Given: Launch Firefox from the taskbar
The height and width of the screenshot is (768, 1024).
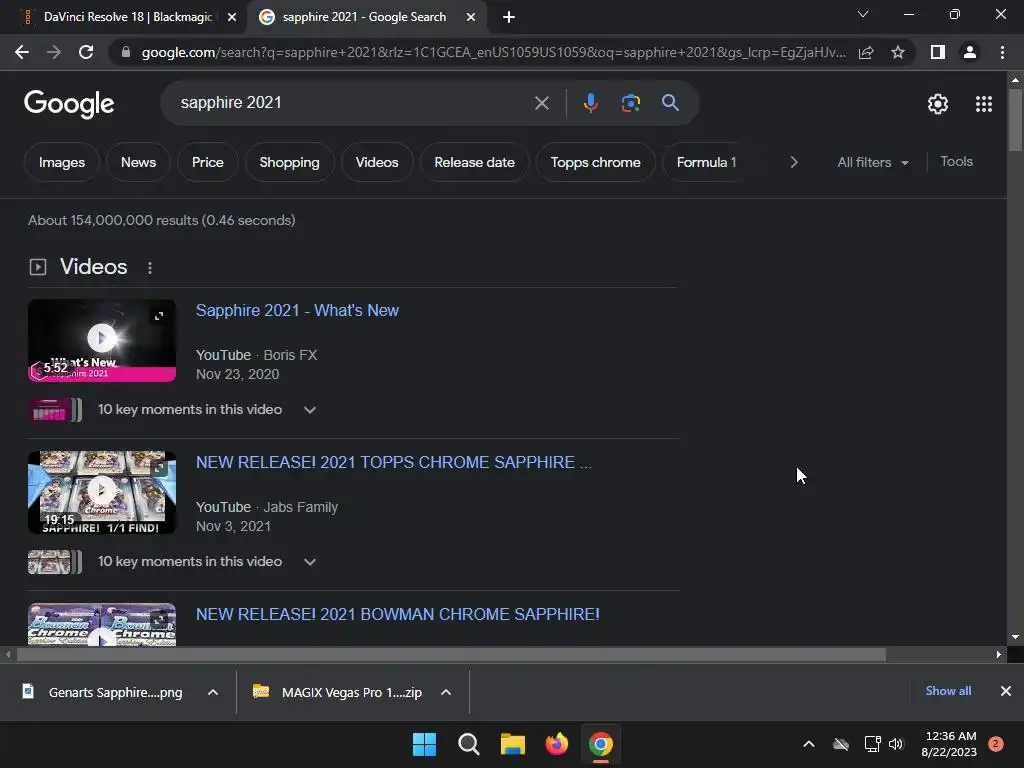Looking at the screenshot, I should click(556, 744).
